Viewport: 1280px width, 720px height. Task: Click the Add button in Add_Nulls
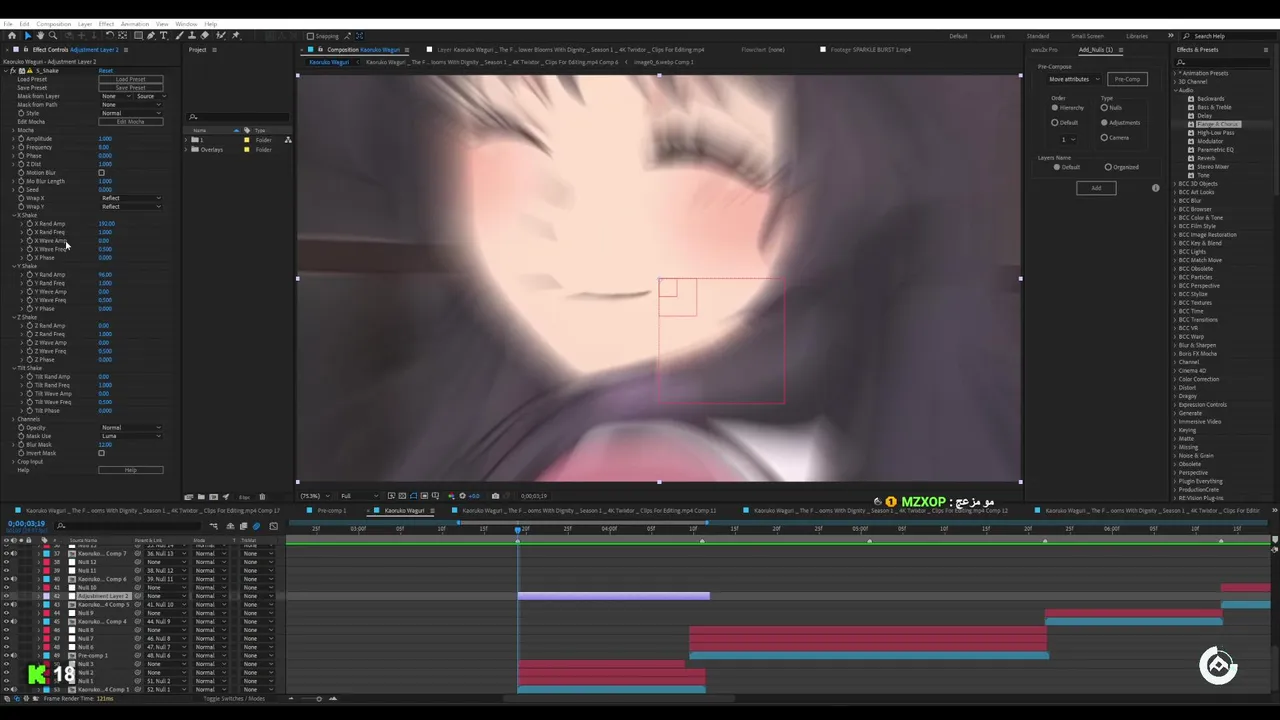coord(1096,188)
